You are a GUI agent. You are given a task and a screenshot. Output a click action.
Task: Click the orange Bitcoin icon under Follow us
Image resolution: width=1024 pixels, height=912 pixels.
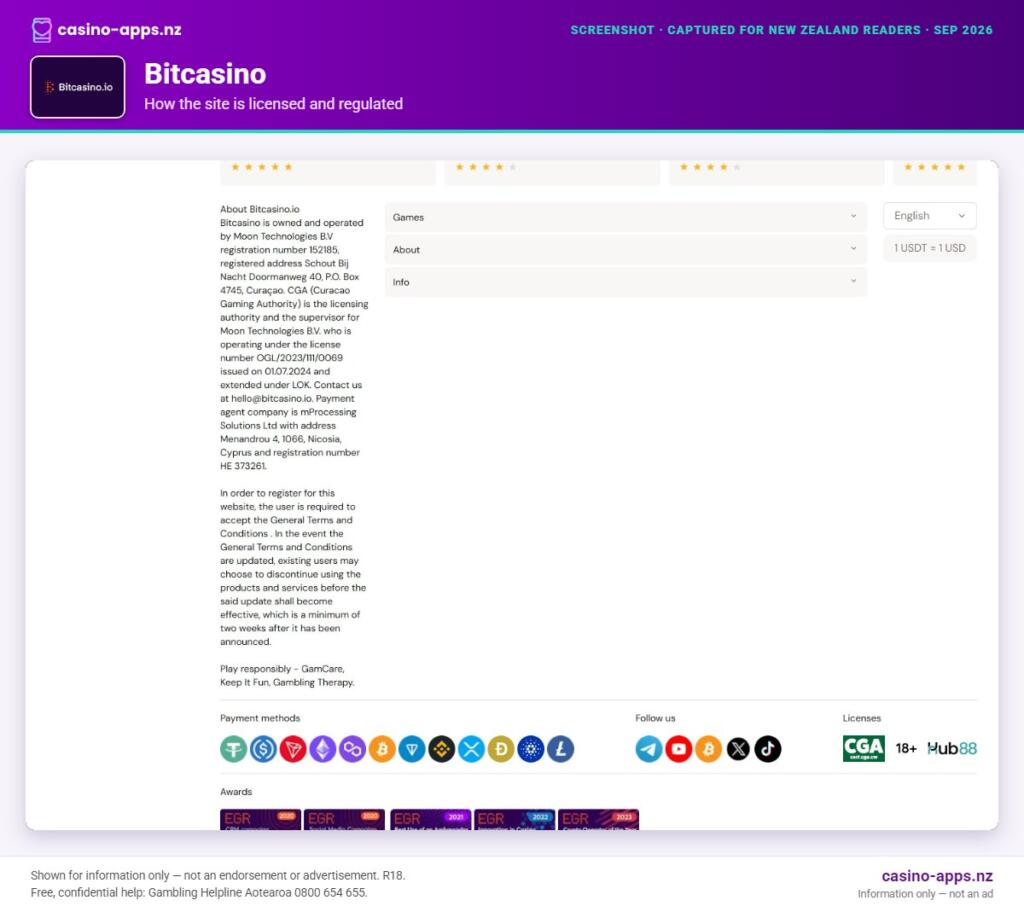tap(708, 749)
